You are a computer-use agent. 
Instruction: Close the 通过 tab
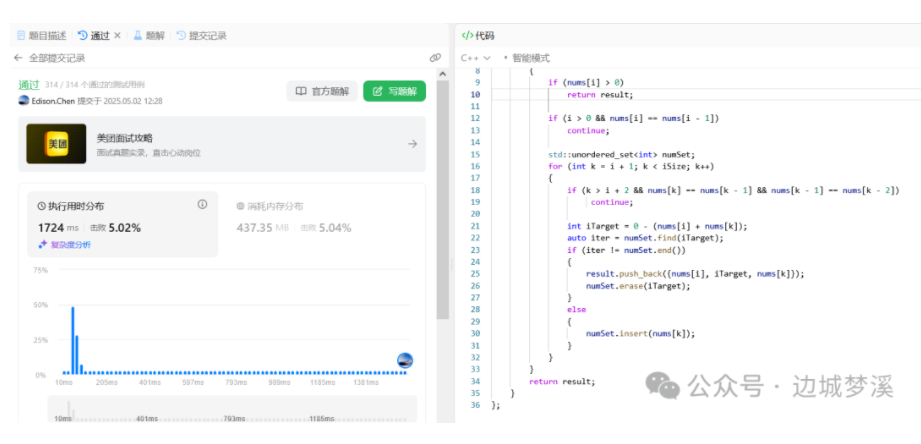click(x=117, y=35)
